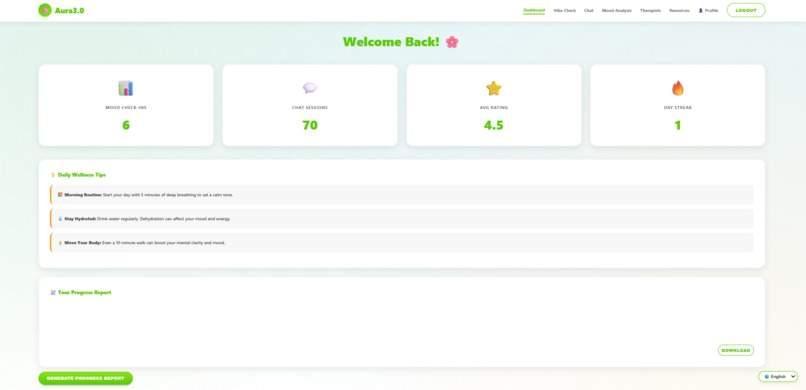The width and height of the screenshot is (806, 390).
Task: Open the Chat nav item
Action: coord(589,10)
